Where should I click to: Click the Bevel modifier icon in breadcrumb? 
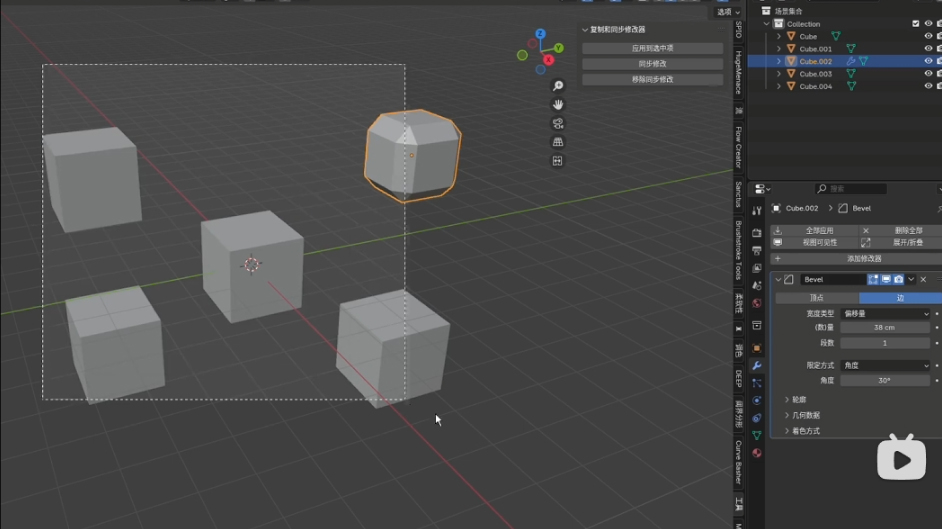tap(843, 208)
